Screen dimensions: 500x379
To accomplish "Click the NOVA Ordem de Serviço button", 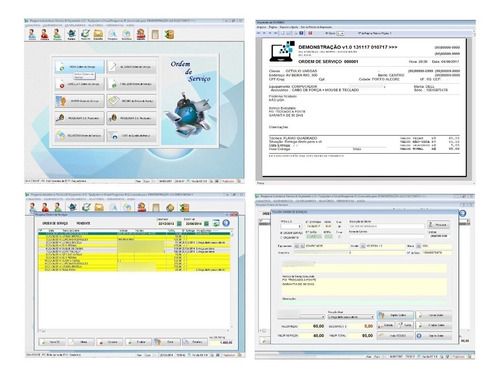I will tap(80, 67).
